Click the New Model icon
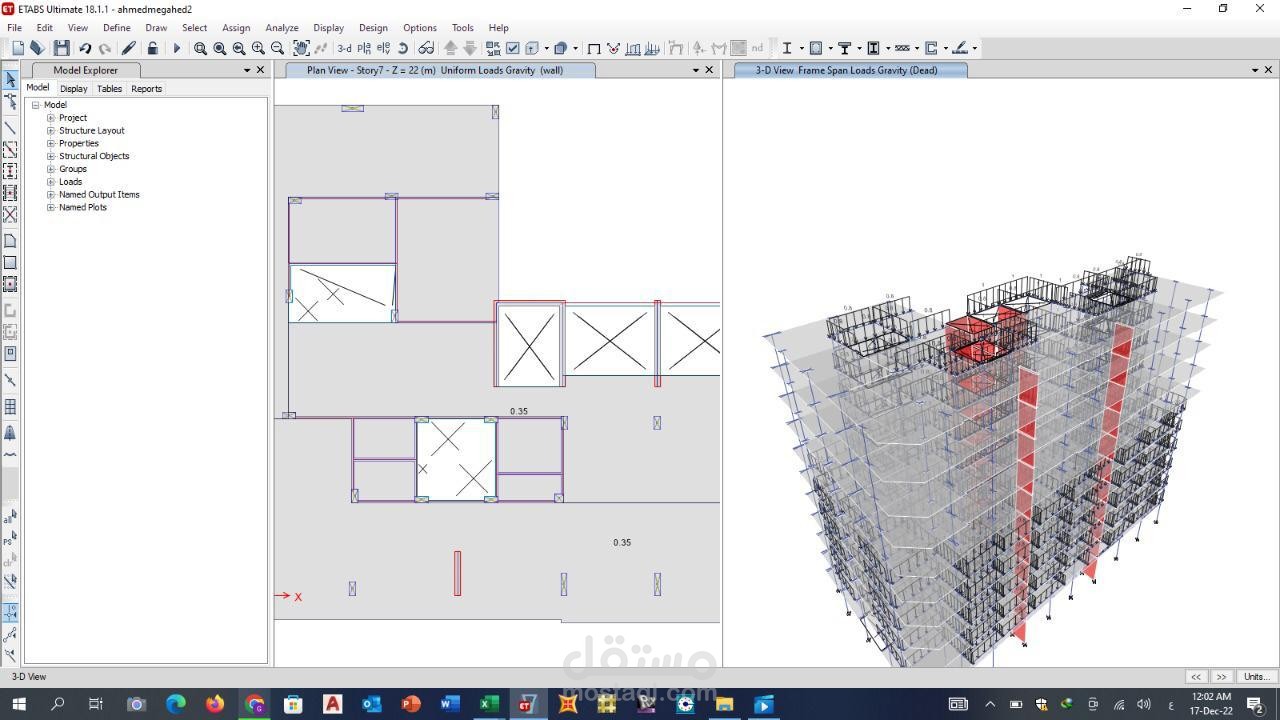 click(18, 48)
